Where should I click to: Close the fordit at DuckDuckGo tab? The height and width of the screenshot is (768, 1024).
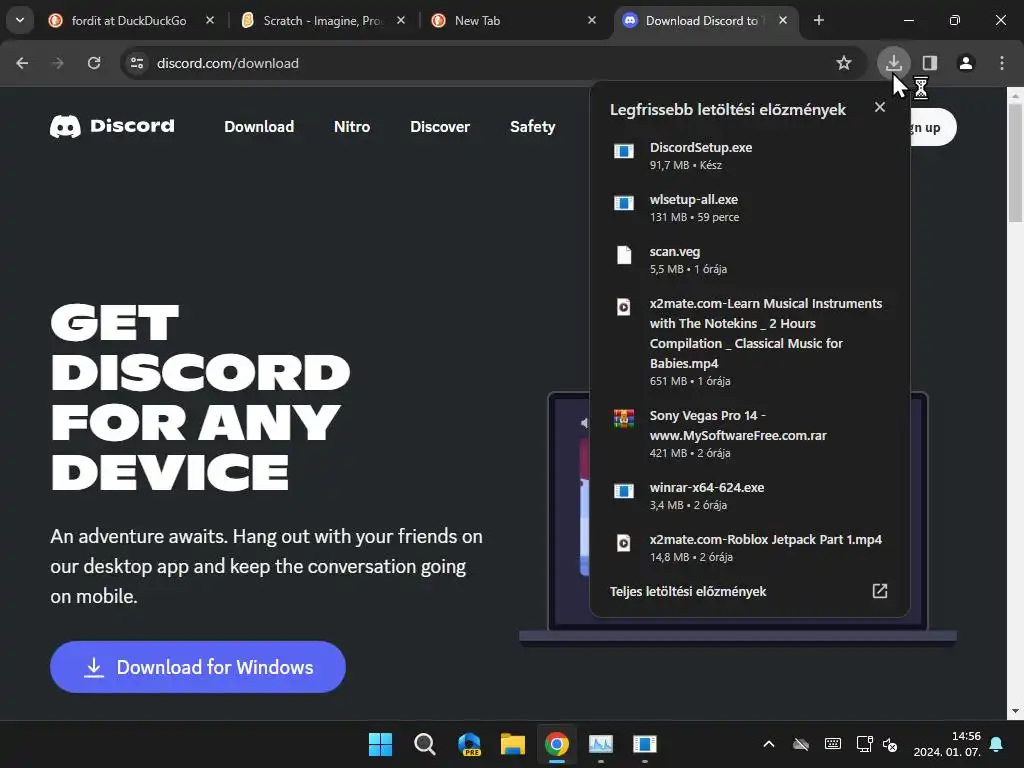(x=210, y=20)
